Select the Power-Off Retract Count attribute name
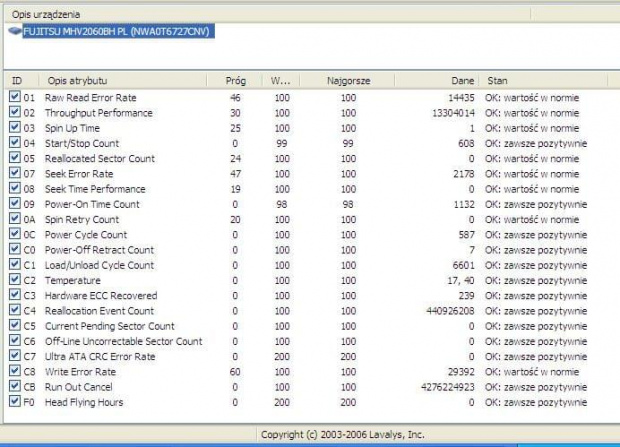The height and width of the screenshot is (447, 620). 99,250
